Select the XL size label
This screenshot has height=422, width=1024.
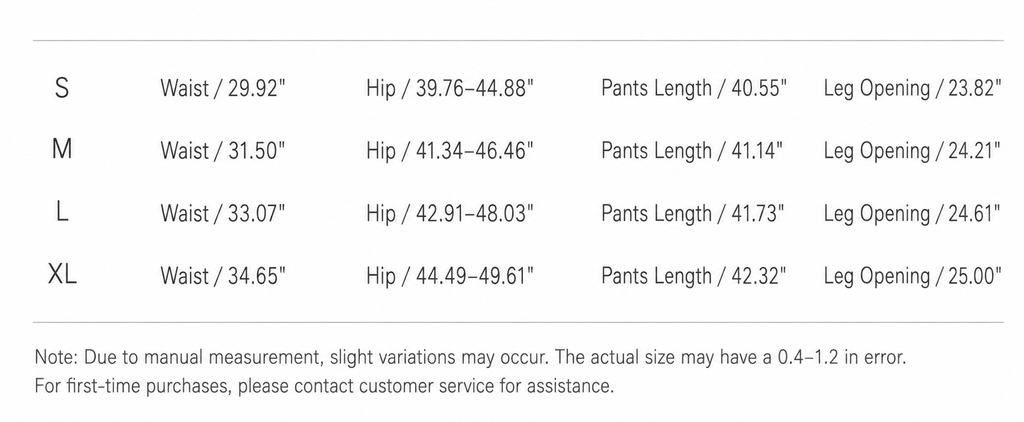(62, 275)
